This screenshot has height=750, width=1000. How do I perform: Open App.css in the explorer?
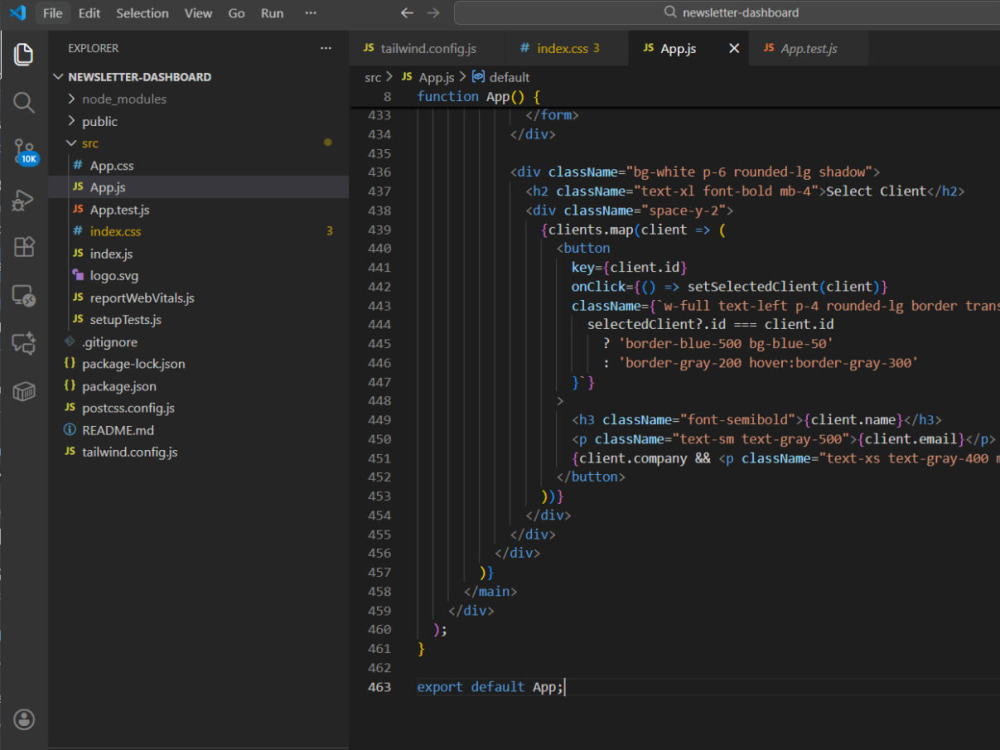click(x=198, y=165)
